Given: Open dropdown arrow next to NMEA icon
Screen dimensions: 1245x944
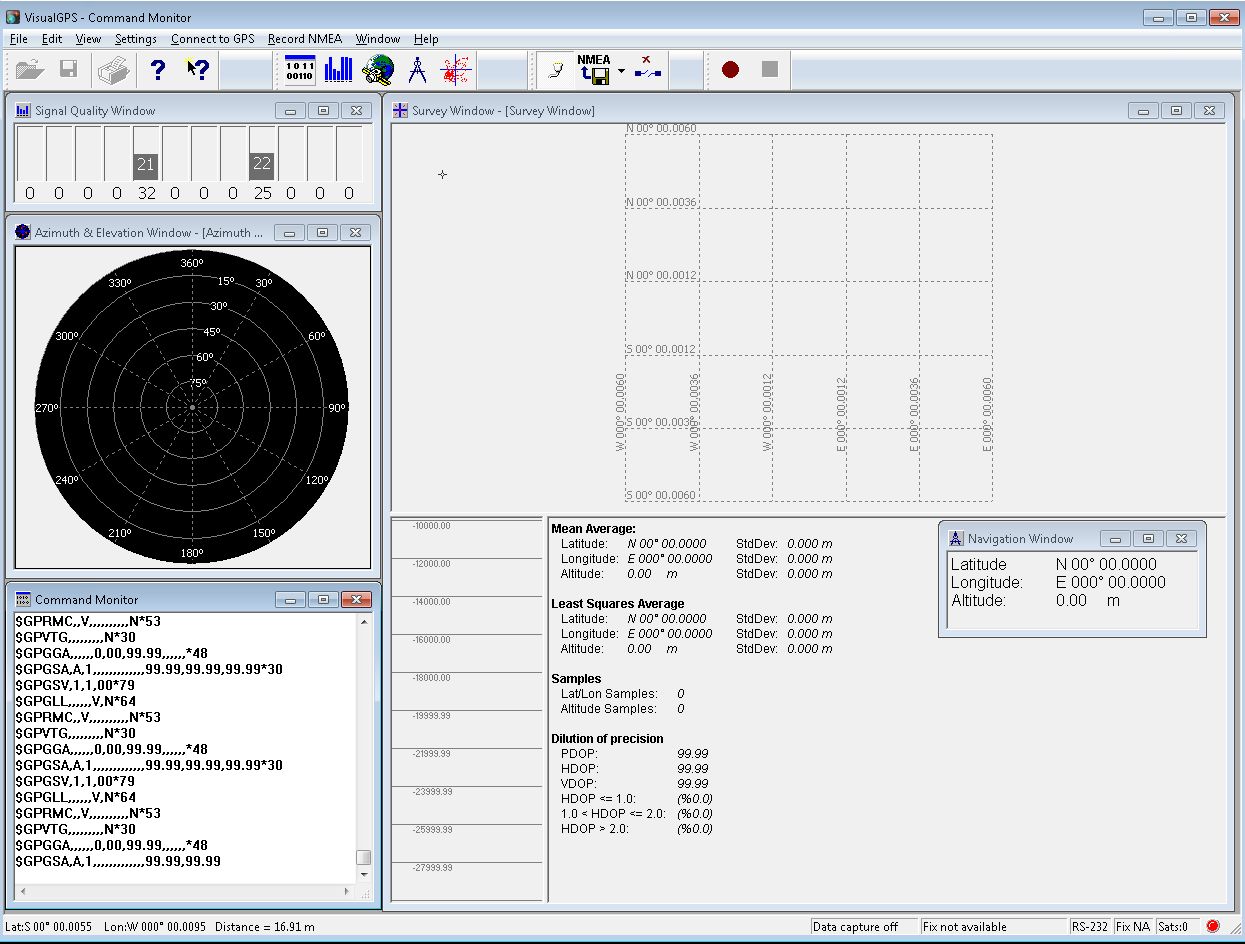Looking at the screenshot, I should tap(621, 71).
